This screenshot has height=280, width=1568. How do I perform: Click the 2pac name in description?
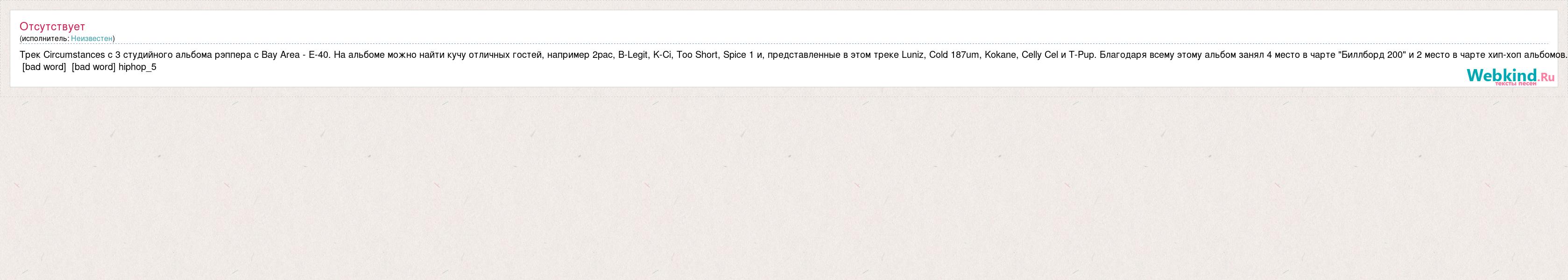coord(603,55)
